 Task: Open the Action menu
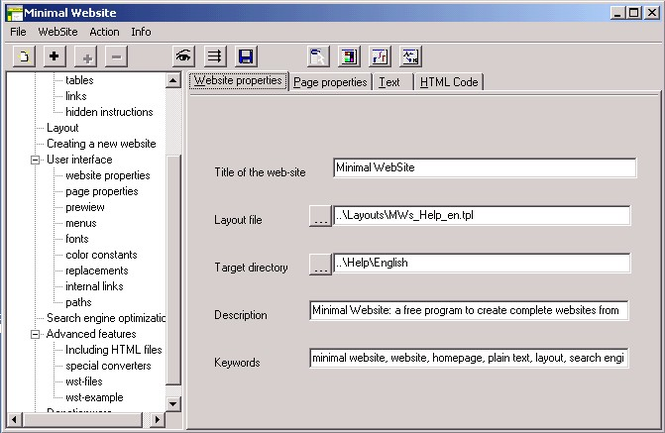tap(104, 32)
